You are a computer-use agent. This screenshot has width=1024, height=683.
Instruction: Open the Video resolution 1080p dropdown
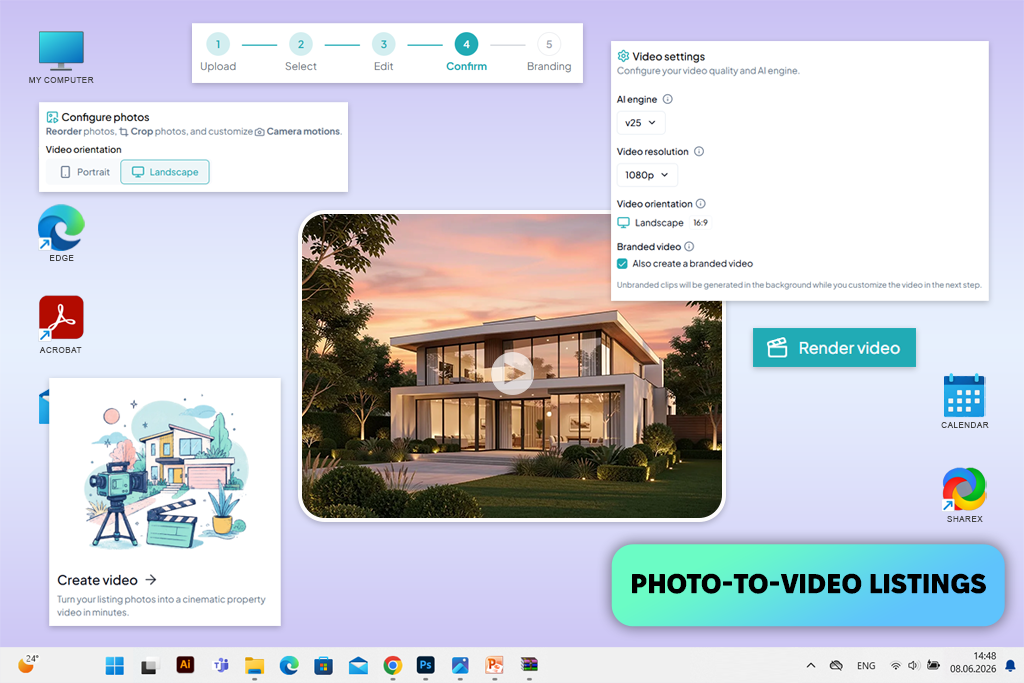point(647,175)
